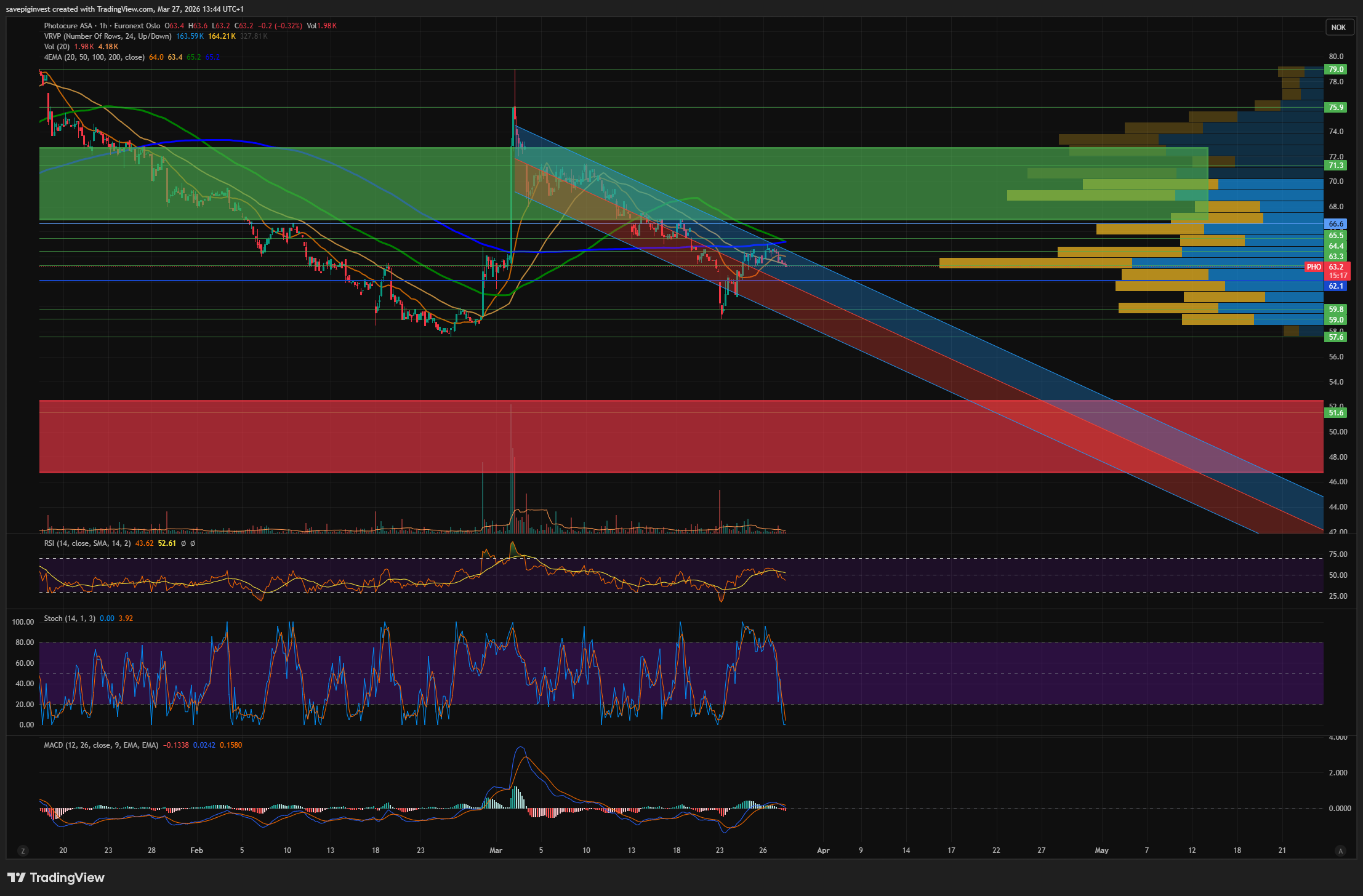Screen dimensions: 1363x896
Task: Click the VRVP indicator legend
Action: [107, 36]
